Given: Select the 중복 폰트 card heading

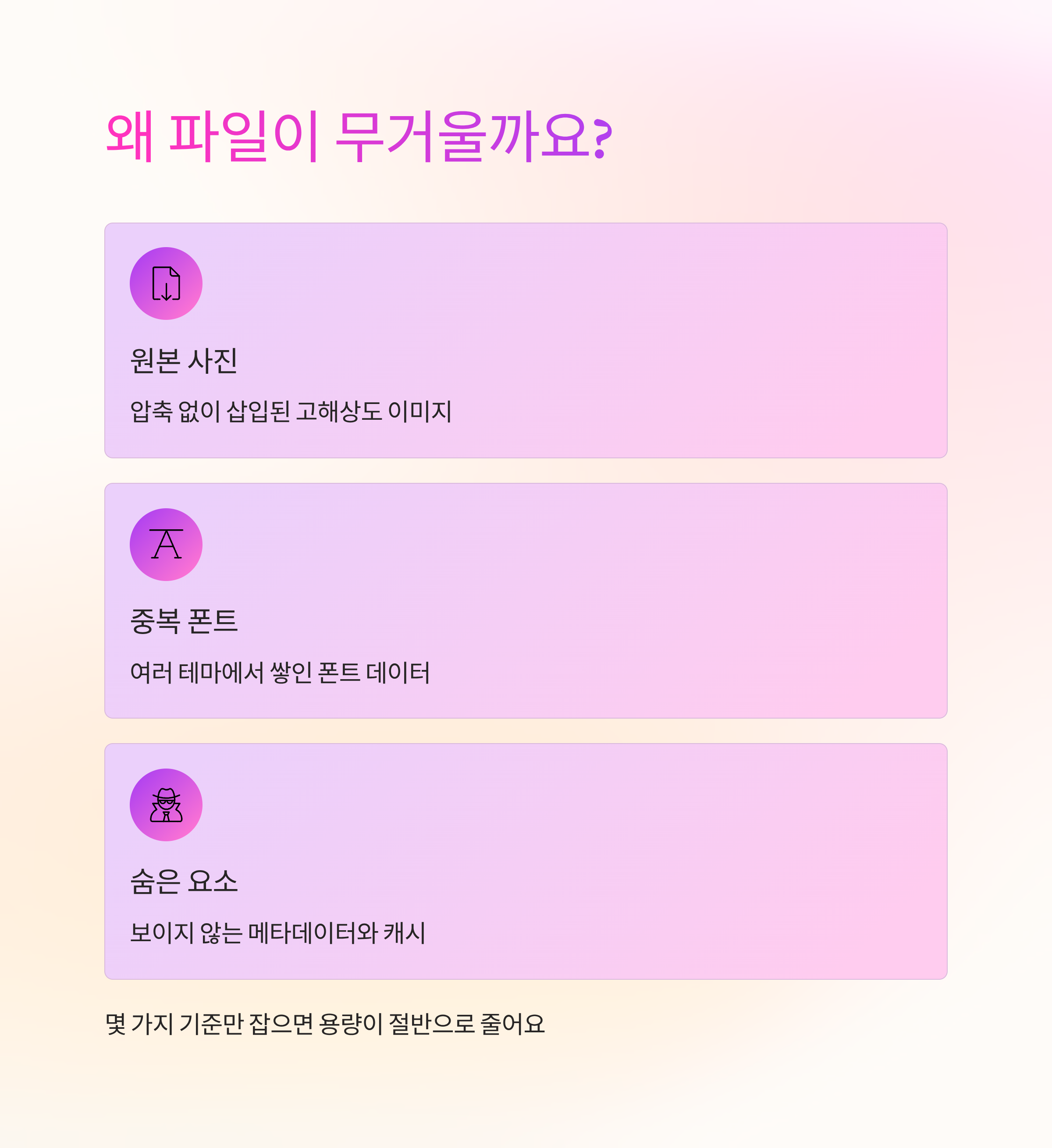Looking at the screenshot, I should click(183, 621).
